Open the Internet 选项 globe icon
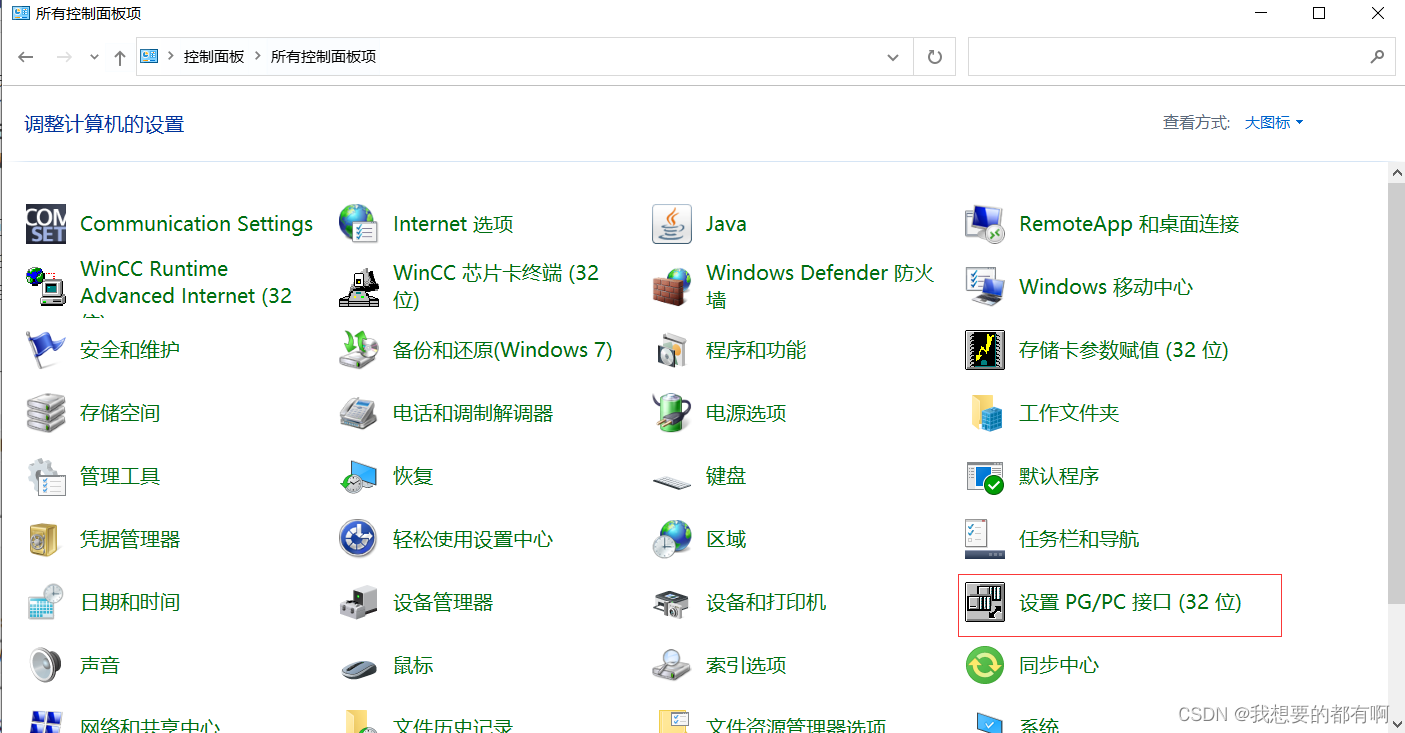The width and height of the screenshot is (1405, 733). coord(358,224)
